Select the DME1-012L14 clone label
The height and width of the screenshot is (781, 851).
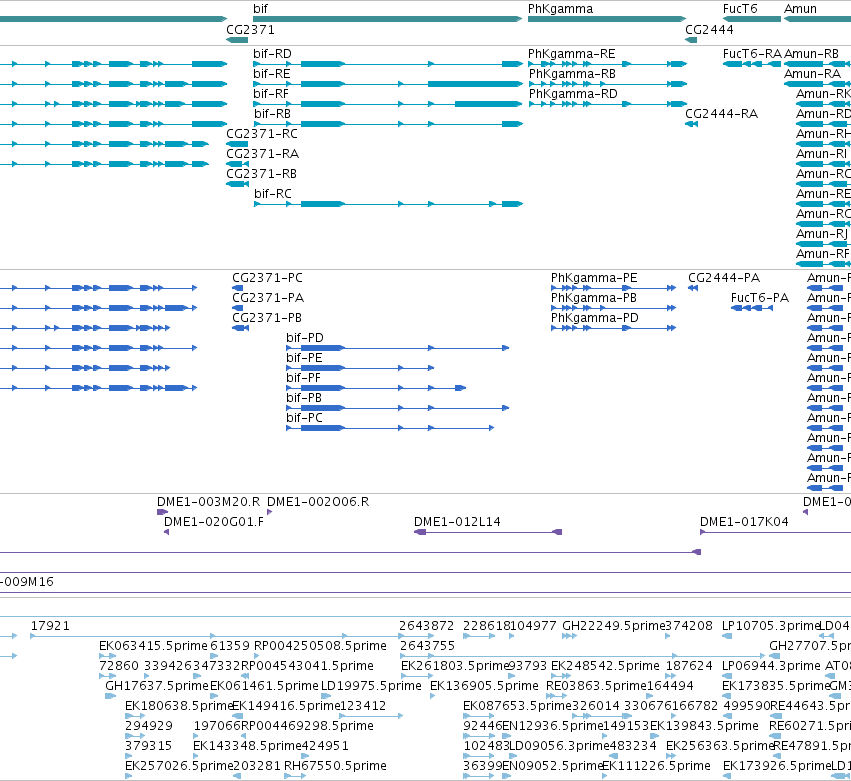[457, 522]
